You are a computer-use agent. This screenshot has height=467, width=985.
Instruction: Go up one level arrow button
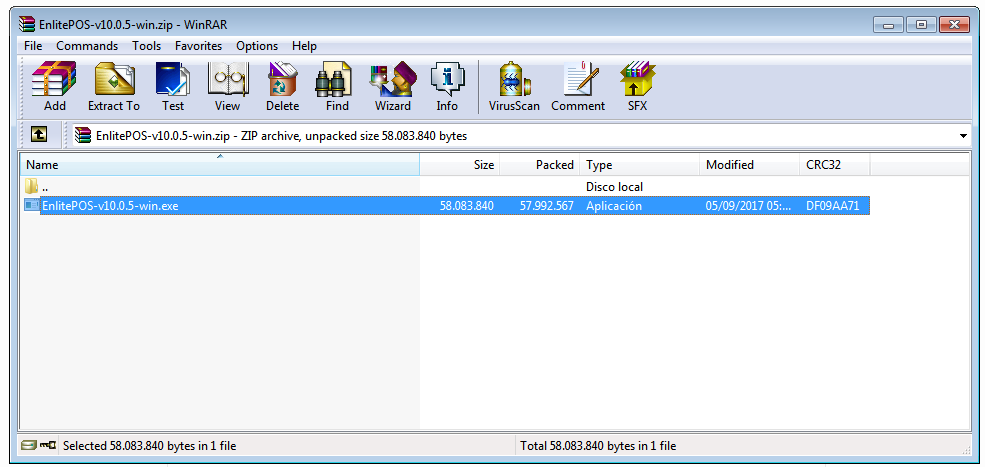click(x=39, y=134)
